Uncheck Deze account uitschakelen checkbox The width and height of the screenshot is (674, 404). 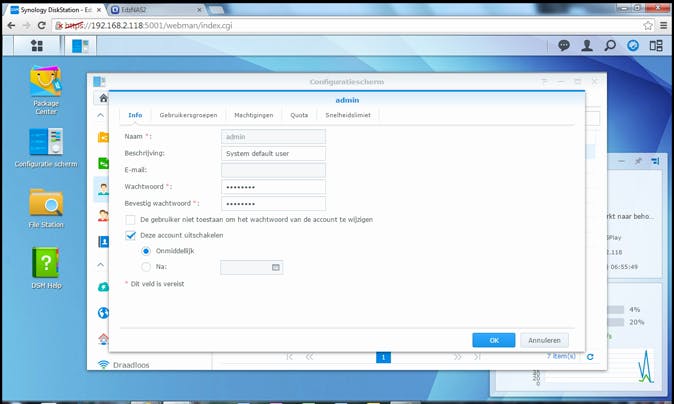[130, 235]
